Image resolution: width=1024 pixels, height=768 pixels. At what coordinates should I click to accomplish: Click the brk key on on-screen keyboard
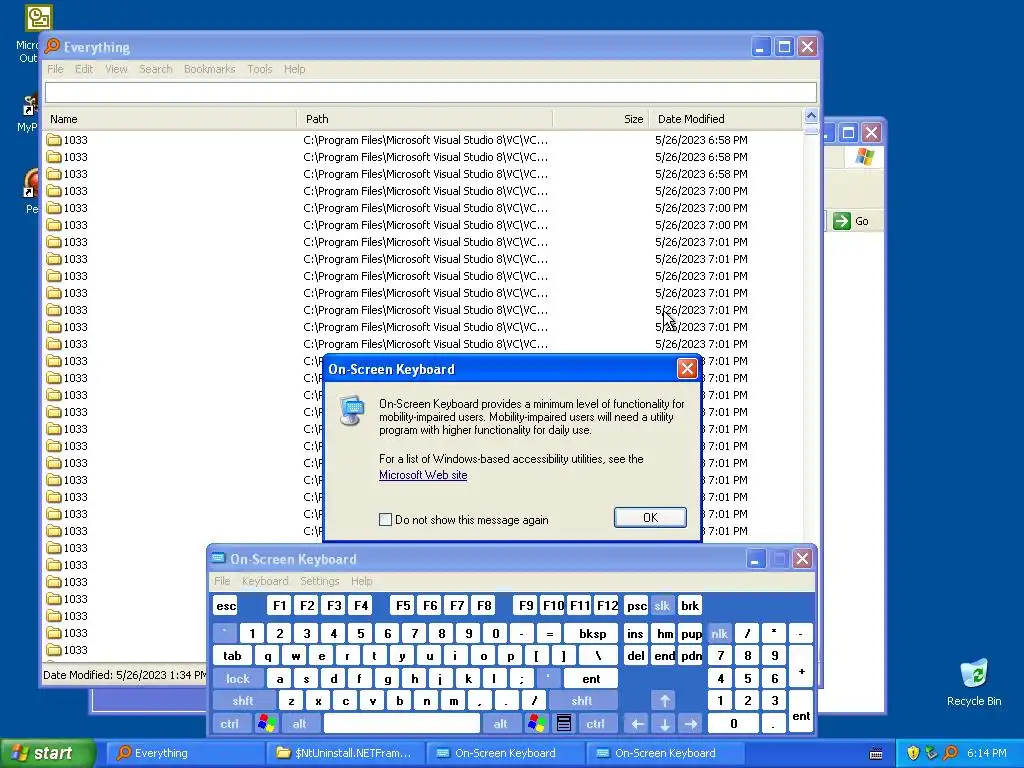(x=690, y=606)
